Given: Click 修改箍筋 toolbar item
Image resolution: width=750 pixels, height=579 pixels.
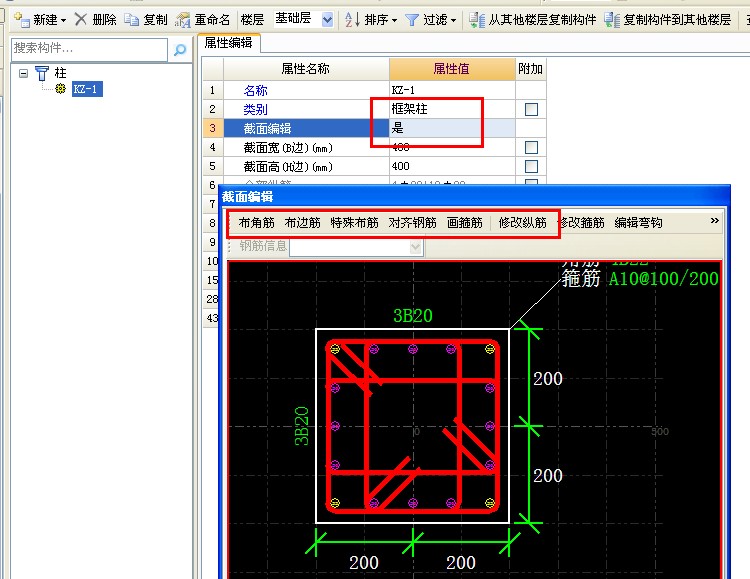Looking at the screenshot, I should click(582, 223).
